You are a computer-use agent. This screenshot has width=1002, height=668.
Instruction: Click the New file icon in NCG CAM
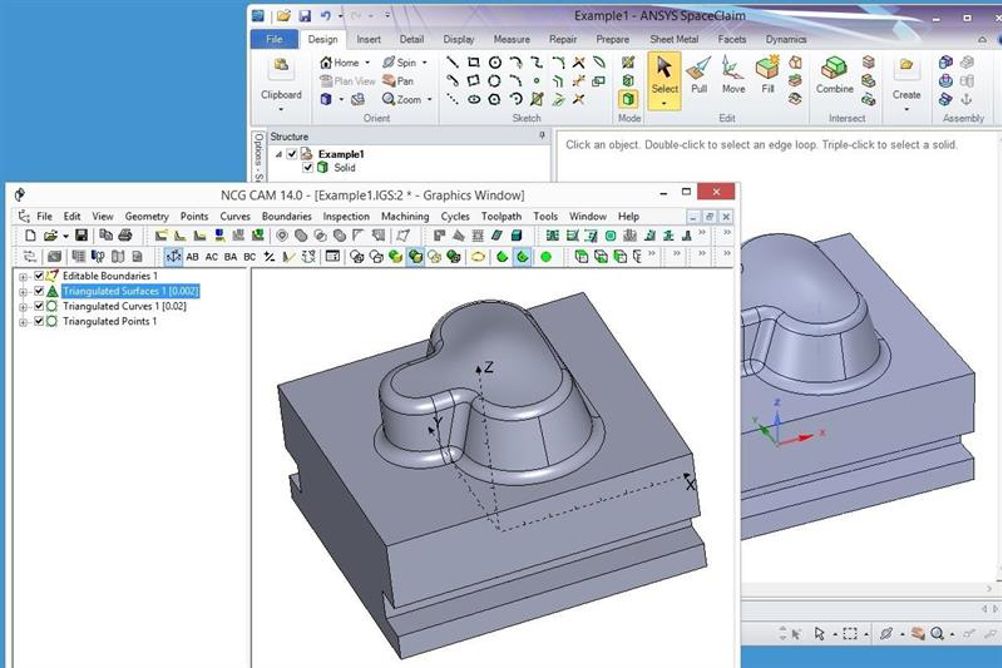(x=30, y=236)
